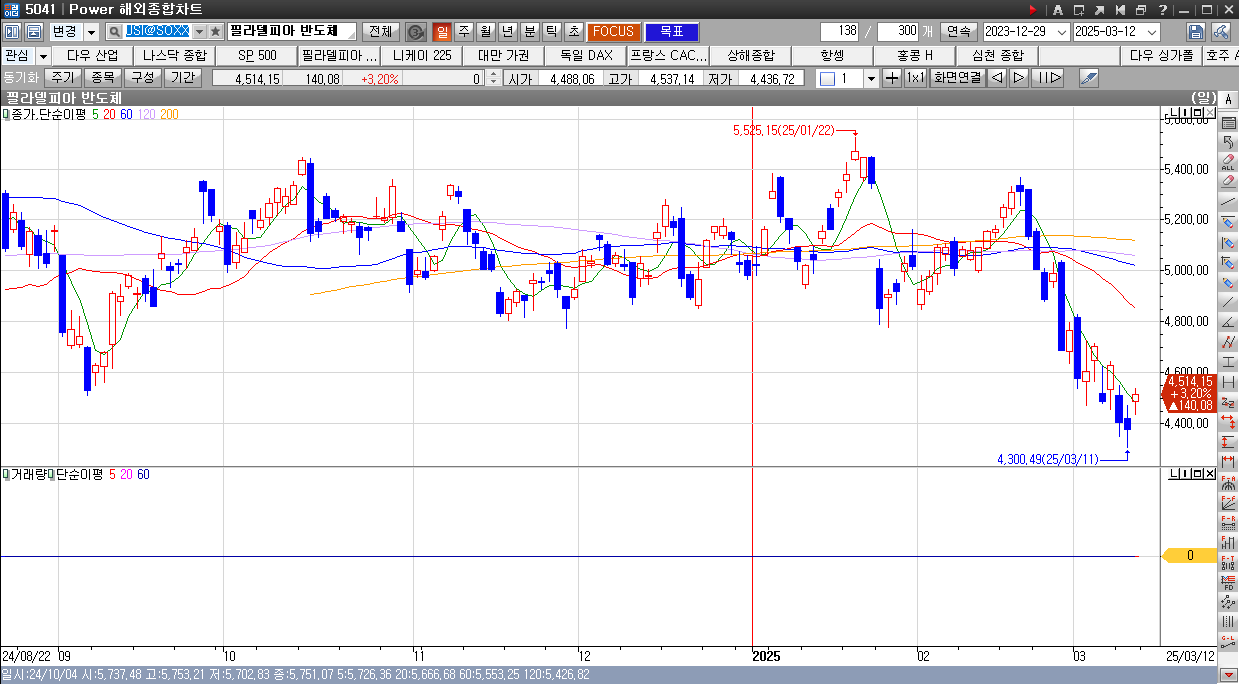Open the symbol code JSI@SOXX dropdown

tap(198, 32)
